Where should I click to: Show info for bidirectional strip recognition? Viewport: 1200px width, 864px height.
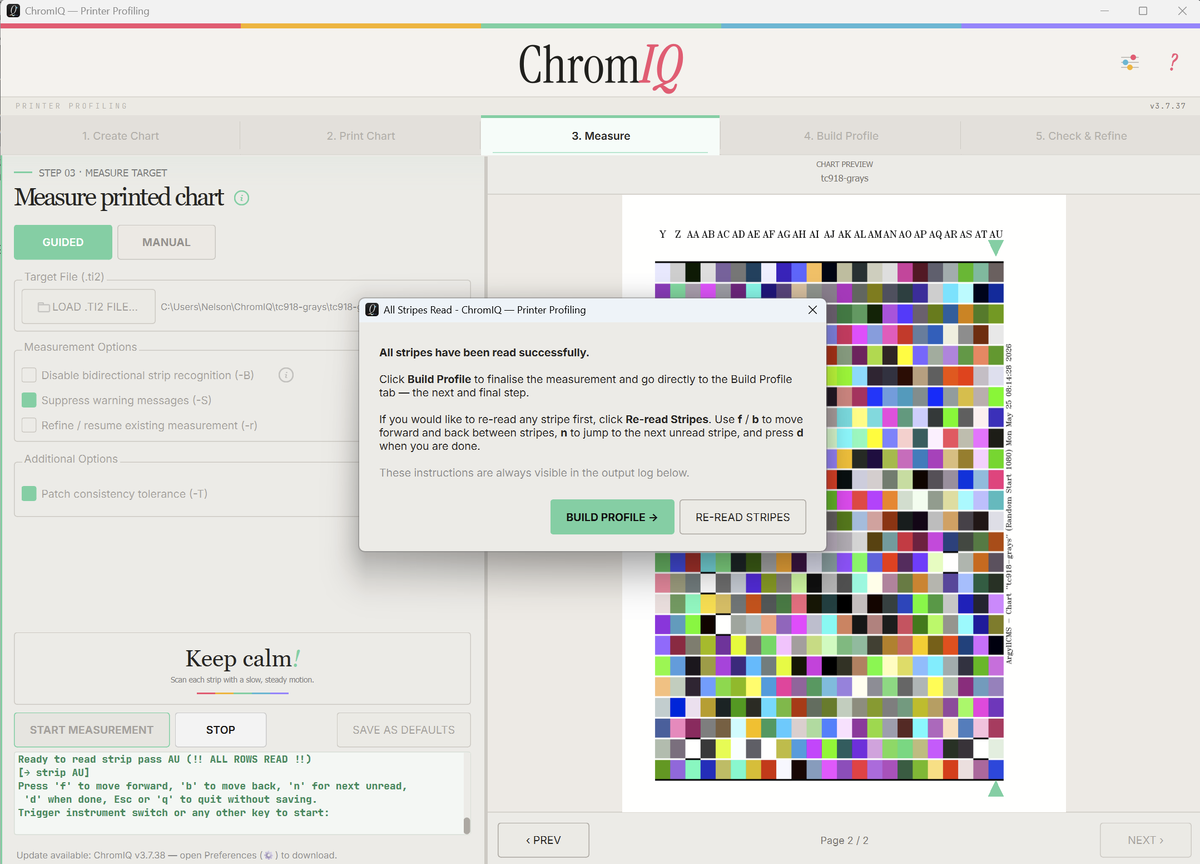[285, 375]
